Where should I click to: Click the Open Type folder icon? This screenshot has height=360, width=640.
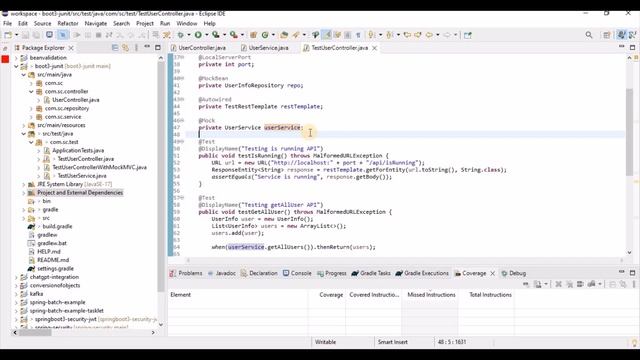284,35
